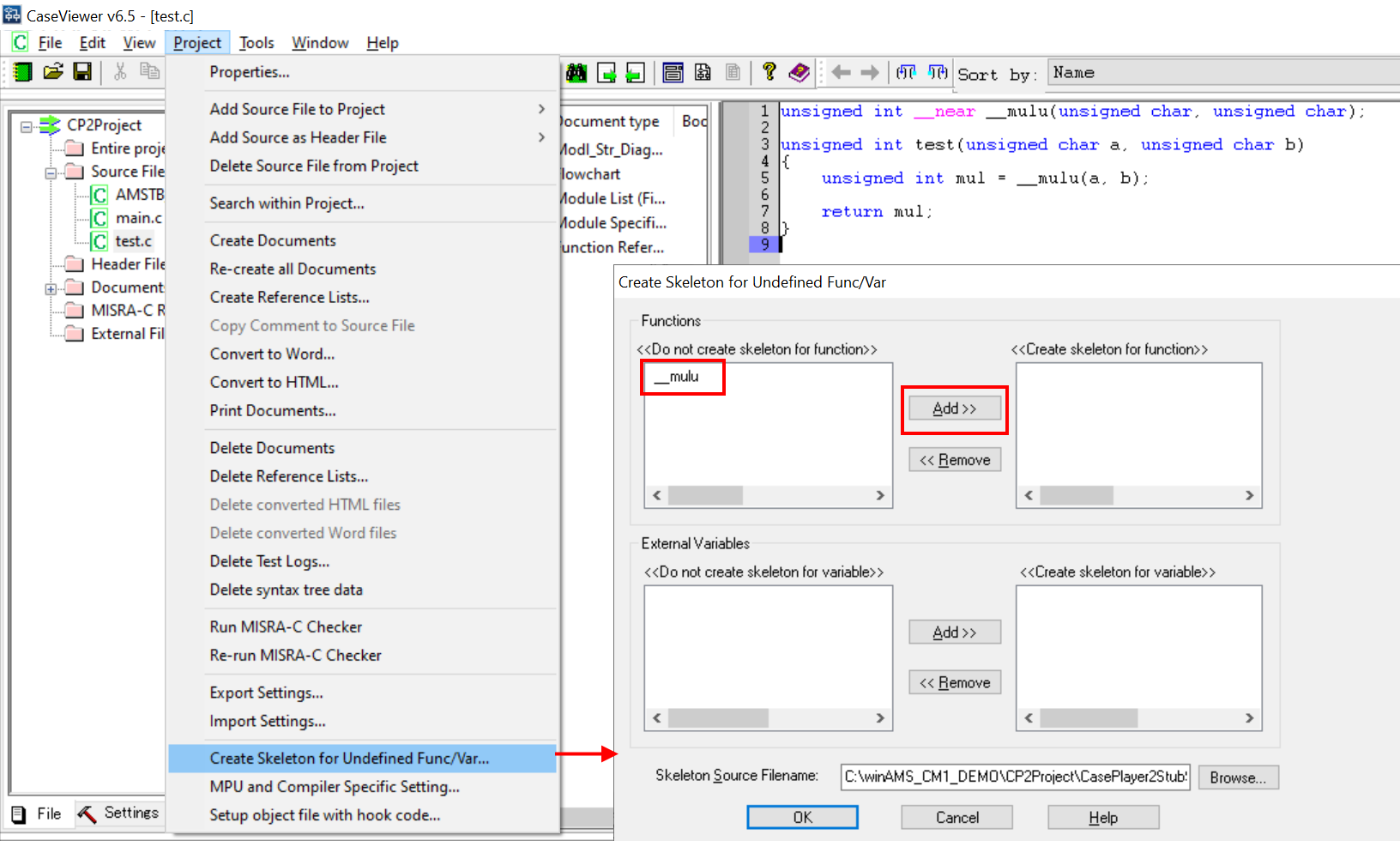Viewport: 1400px width, 841px height.
Task: Click the folder icon beside MISRA-C
Action: pos(75,311)
